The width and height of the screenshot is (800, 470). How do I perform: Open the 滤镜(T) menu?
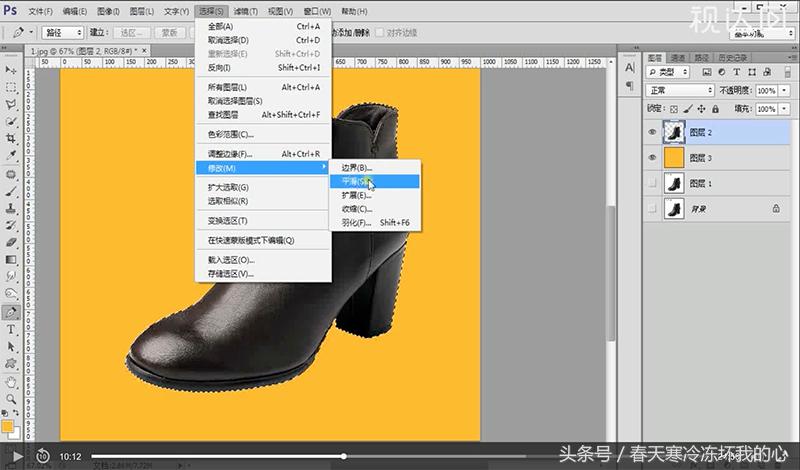[x=245, y=11]
